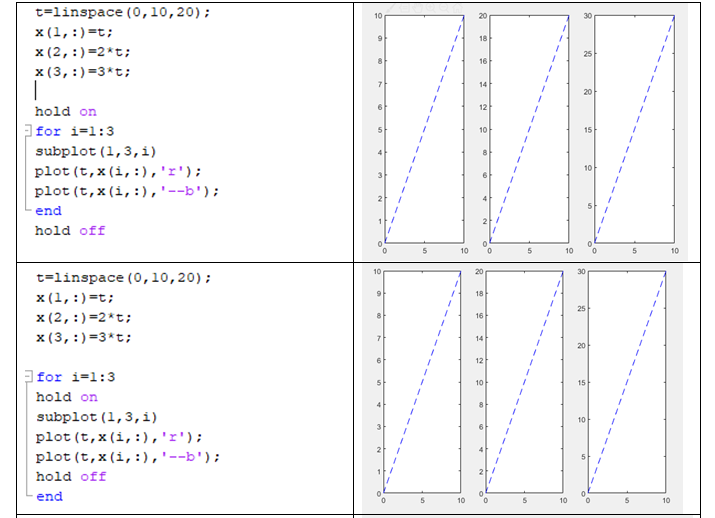
Task: Click 't=linspace(0,10,20);' in the upper code
Action: (x=122, y=13)
